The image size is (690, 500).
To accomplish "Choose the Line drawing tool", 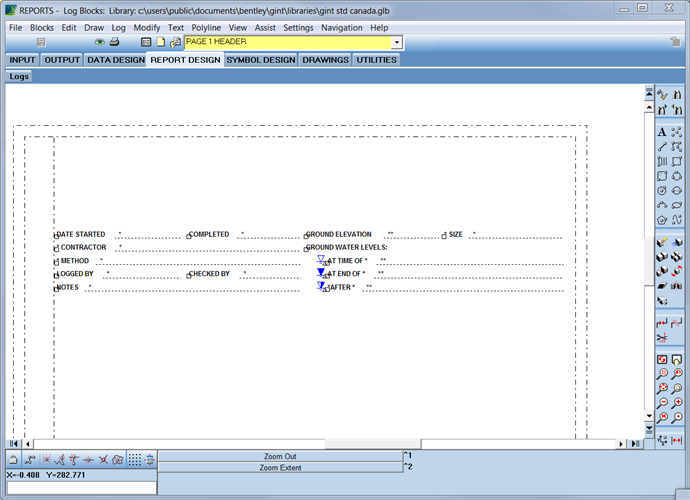I will coord(662,147).
